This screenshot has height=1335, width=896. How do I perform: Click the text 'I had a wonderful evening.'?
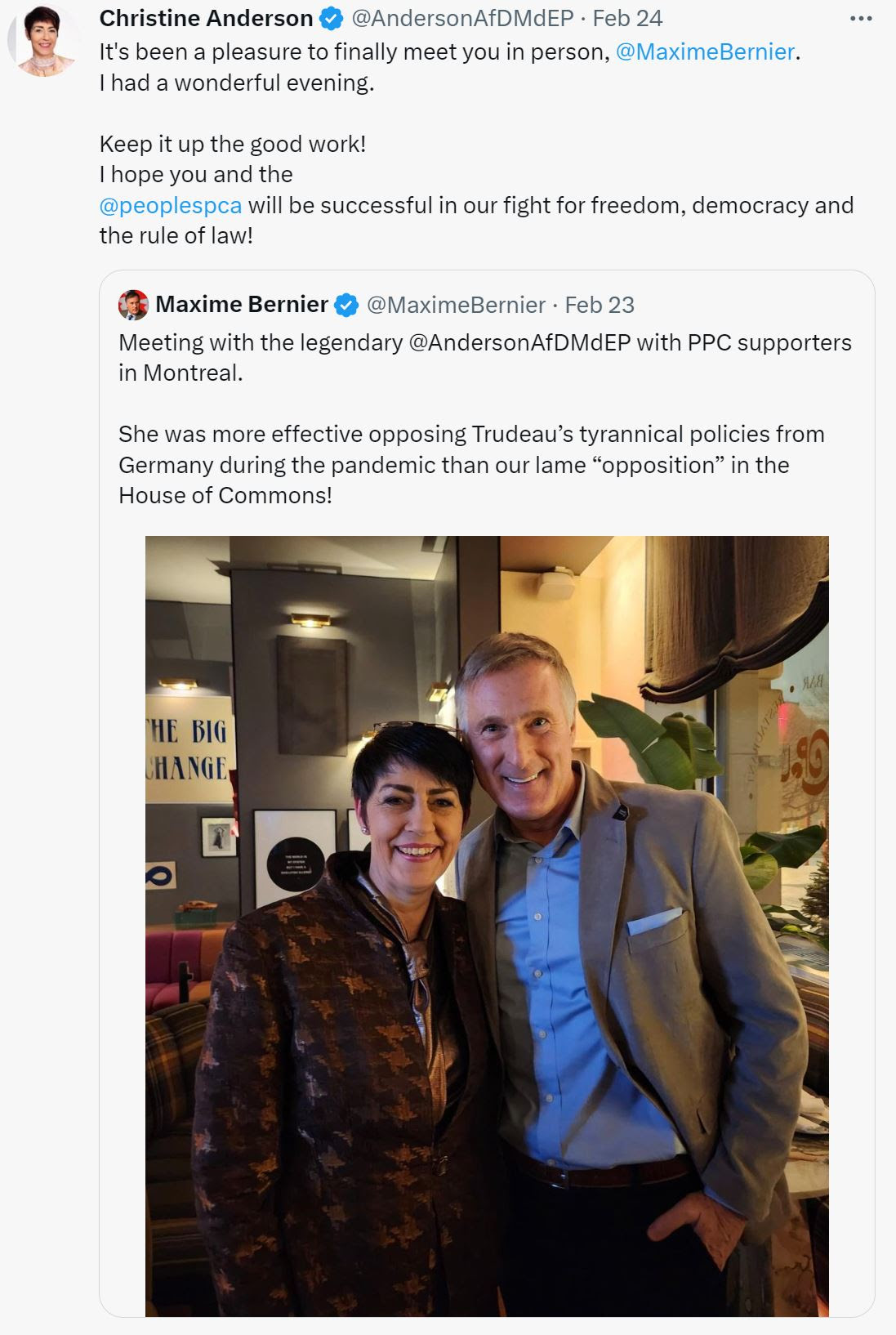click(x=237, y=83)
